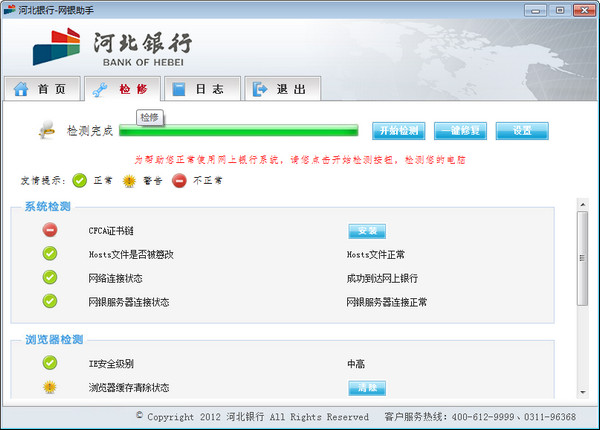The height and width of the screenshot is (430, 600).
Task: Click the blue notebook icon on 日志 tab
Action: coord(178,89)
